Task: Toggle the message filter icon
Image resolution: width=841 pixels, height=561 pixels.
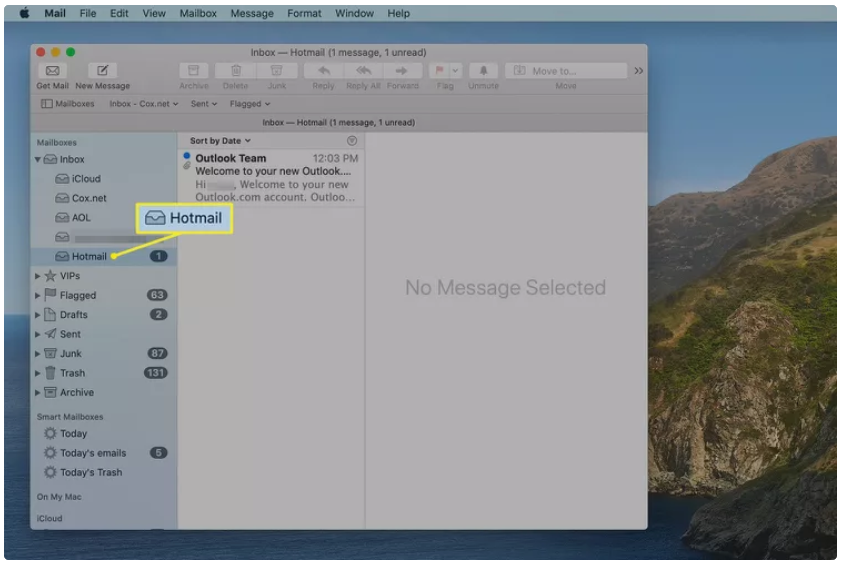Action: (x=351, y=141)
